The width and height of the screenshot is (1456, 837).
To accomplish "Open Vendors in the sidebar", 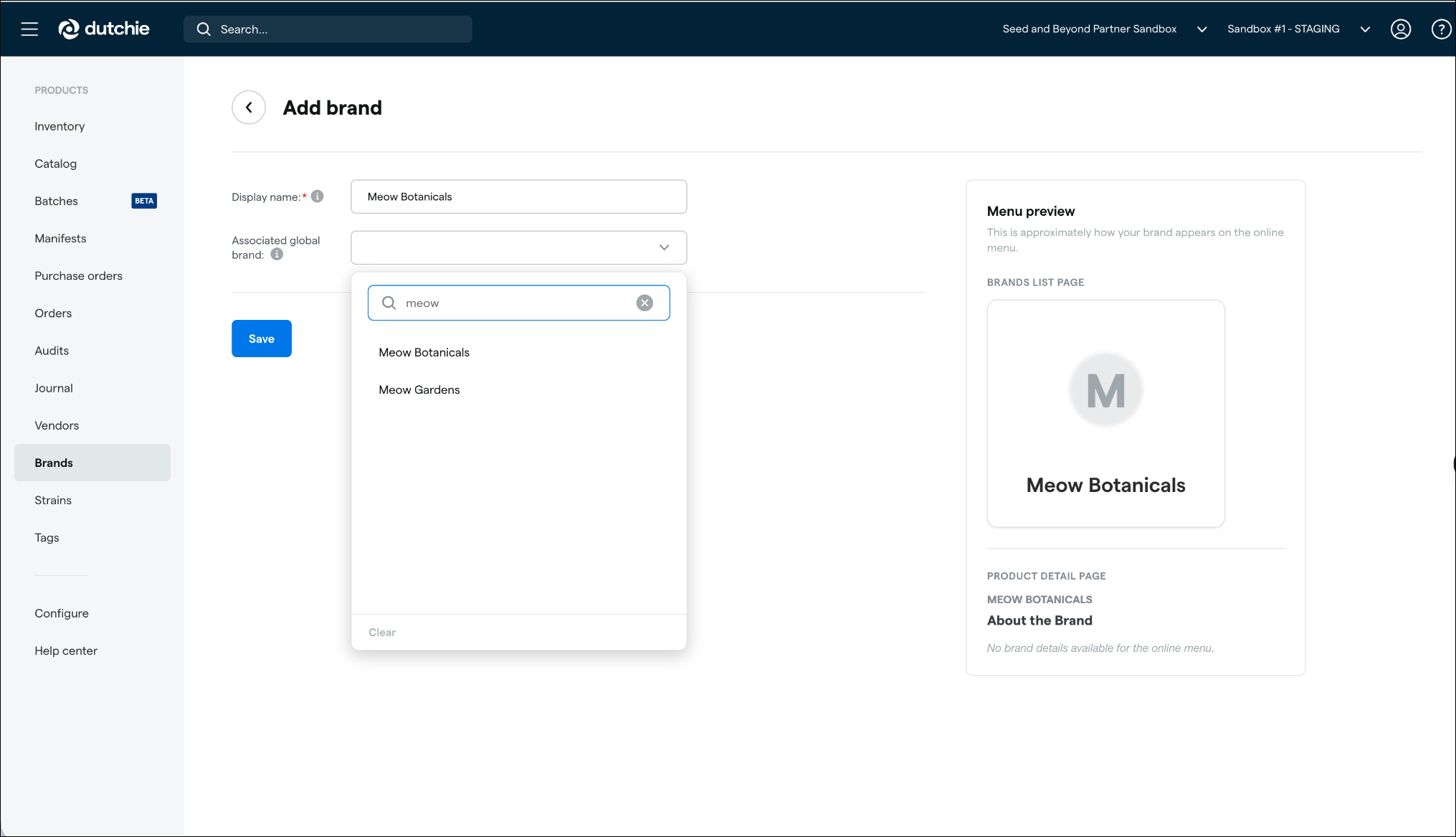I will (92, 425).
